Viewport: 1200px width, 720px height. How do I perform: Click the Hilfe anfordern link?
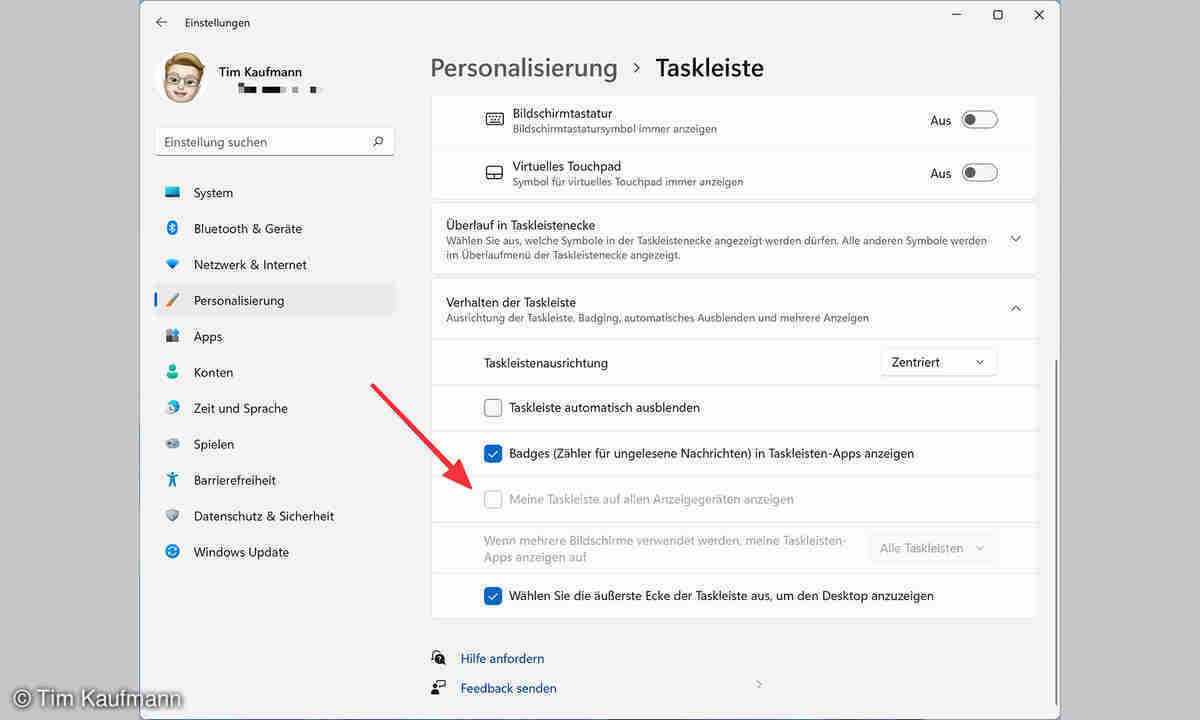(502, 659)
